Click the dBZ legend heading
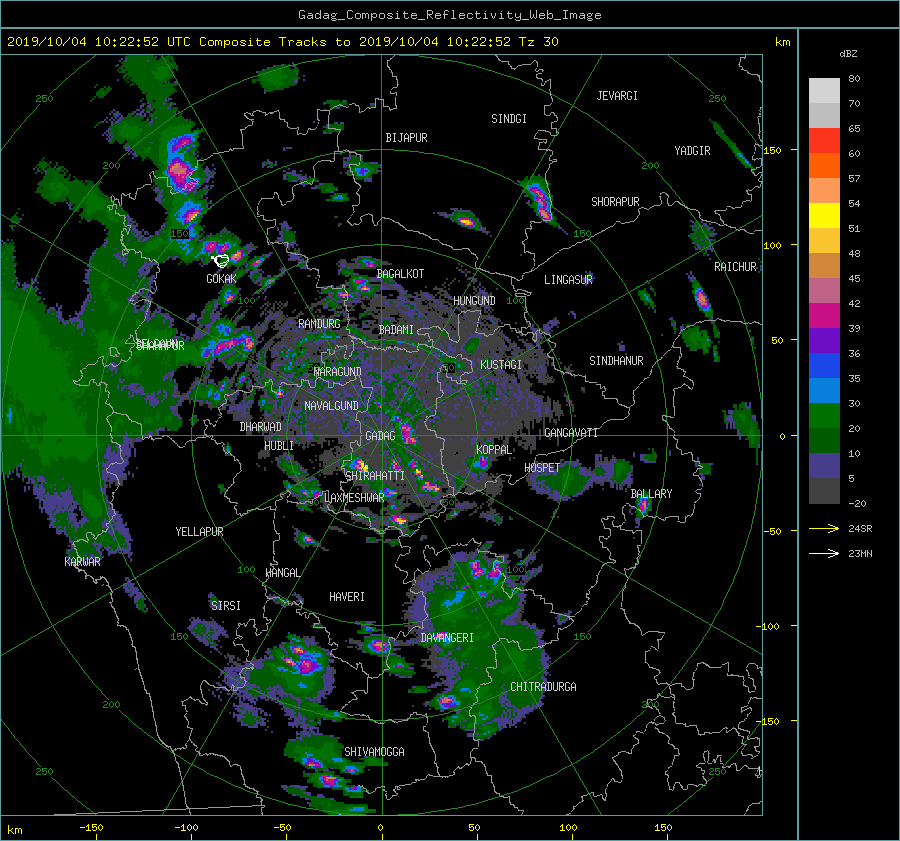Viewport: 900px width, 841px height. point(848,54)
